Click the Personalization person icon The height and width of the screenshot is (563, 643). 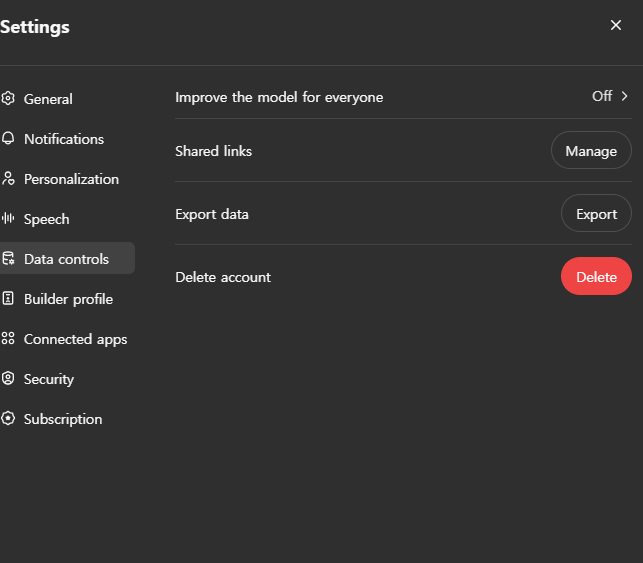click(x=8, y=179)
